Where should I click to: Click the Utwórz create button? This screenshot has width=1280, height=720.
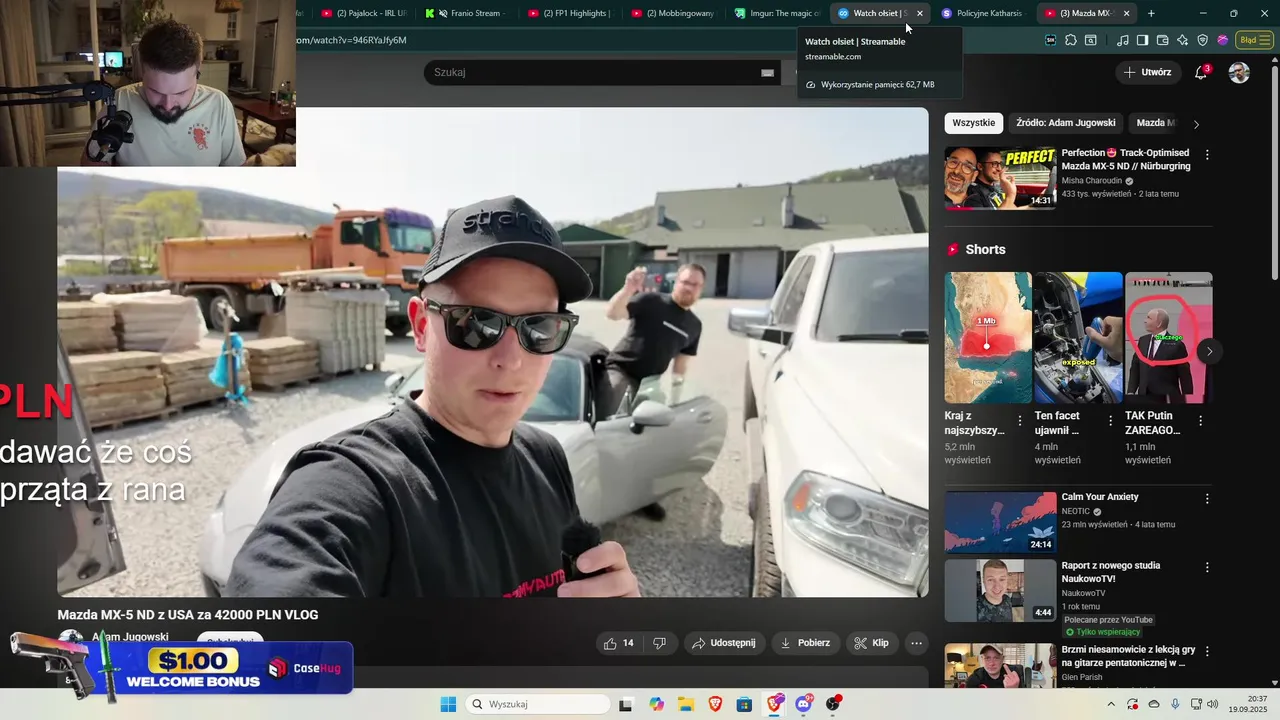(1147, 72)
